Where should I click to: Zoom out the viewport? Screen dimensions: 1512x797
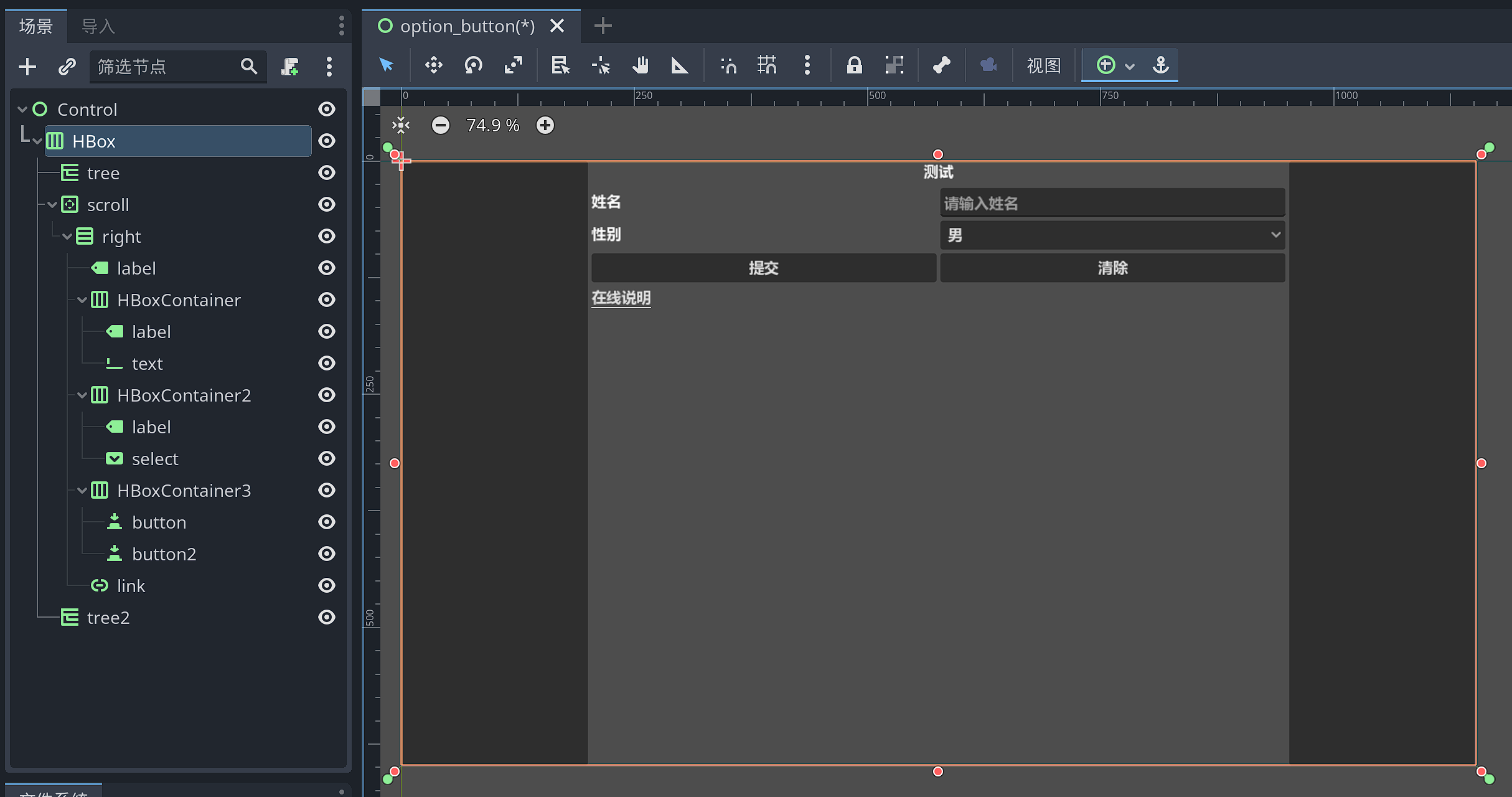[x=441, y=125]
